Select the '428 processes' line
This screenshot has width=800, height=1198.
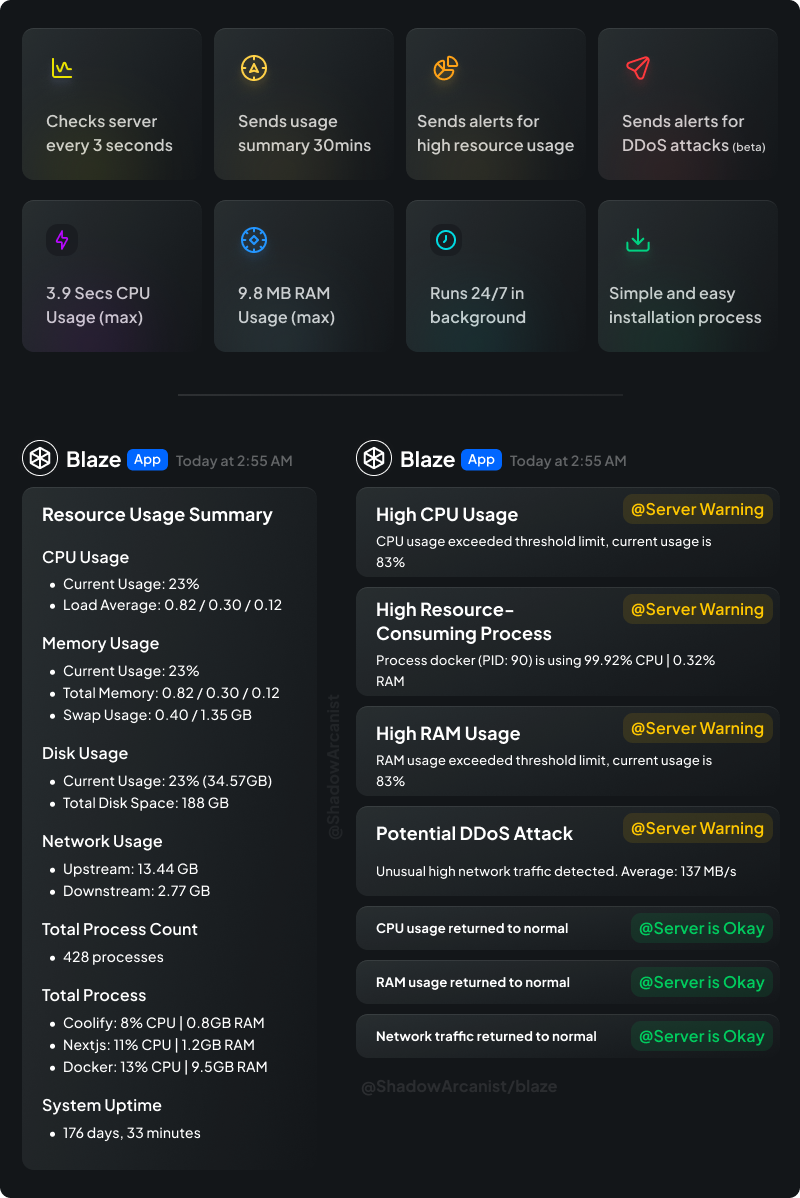click(113, 957)
